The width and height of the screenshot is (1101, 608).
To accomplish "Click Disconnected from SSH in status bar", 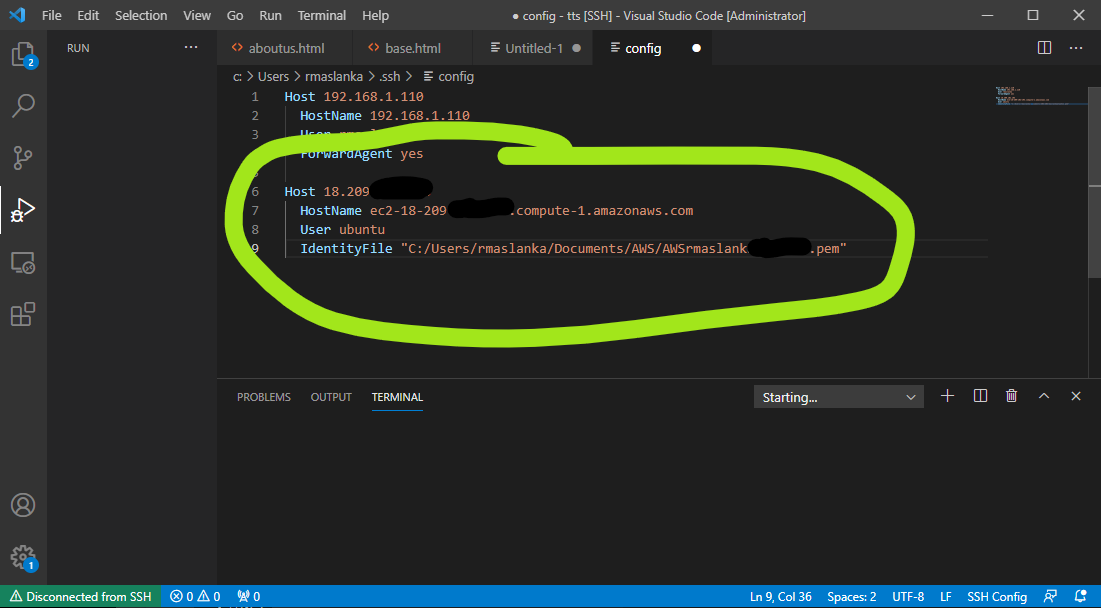I will (x=79, y=596).
